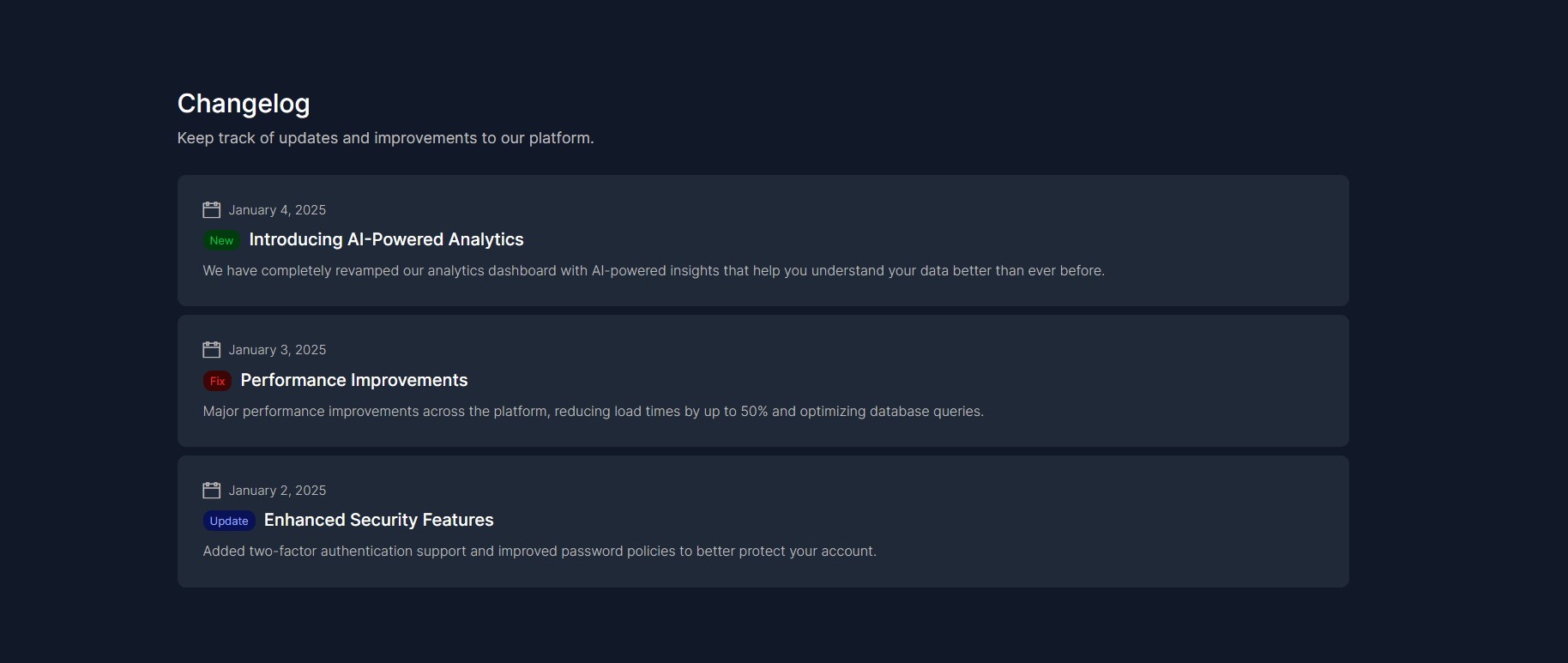The height and width of the screenshot is (663, 1568).
Task: Click the 'Keep track of updates' subtitle
Action: pyautogui.click(x=385, y=138)
